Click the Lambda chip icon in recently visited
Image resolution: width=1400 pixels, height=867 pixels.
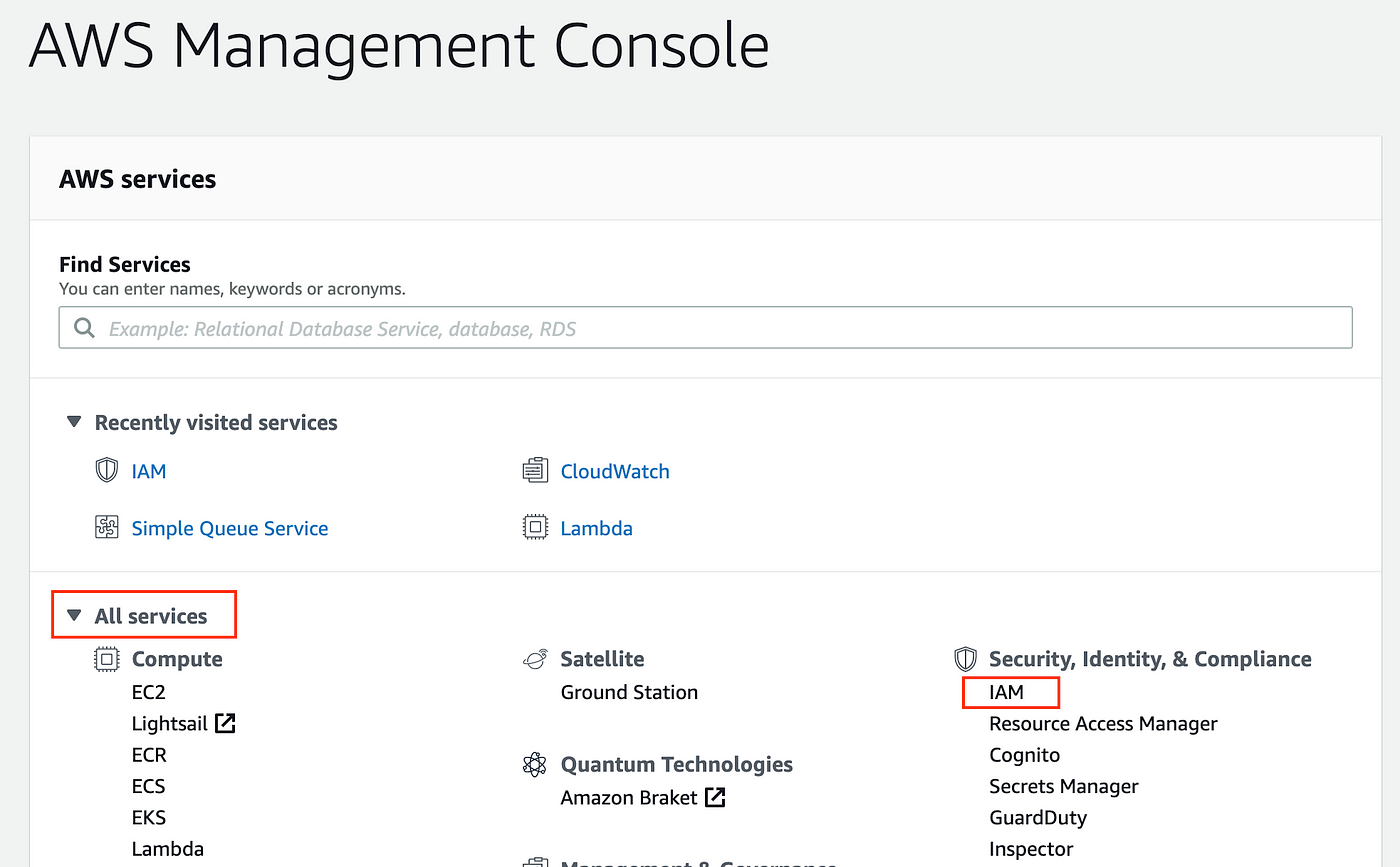pos(536,528)
